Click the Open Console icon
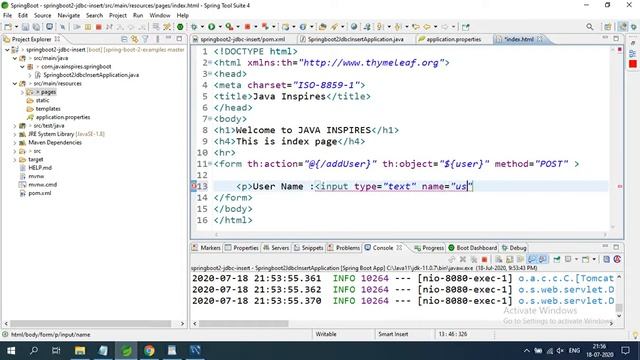The width and height of the screenshot is (640, 360). [x=586, y=259]
